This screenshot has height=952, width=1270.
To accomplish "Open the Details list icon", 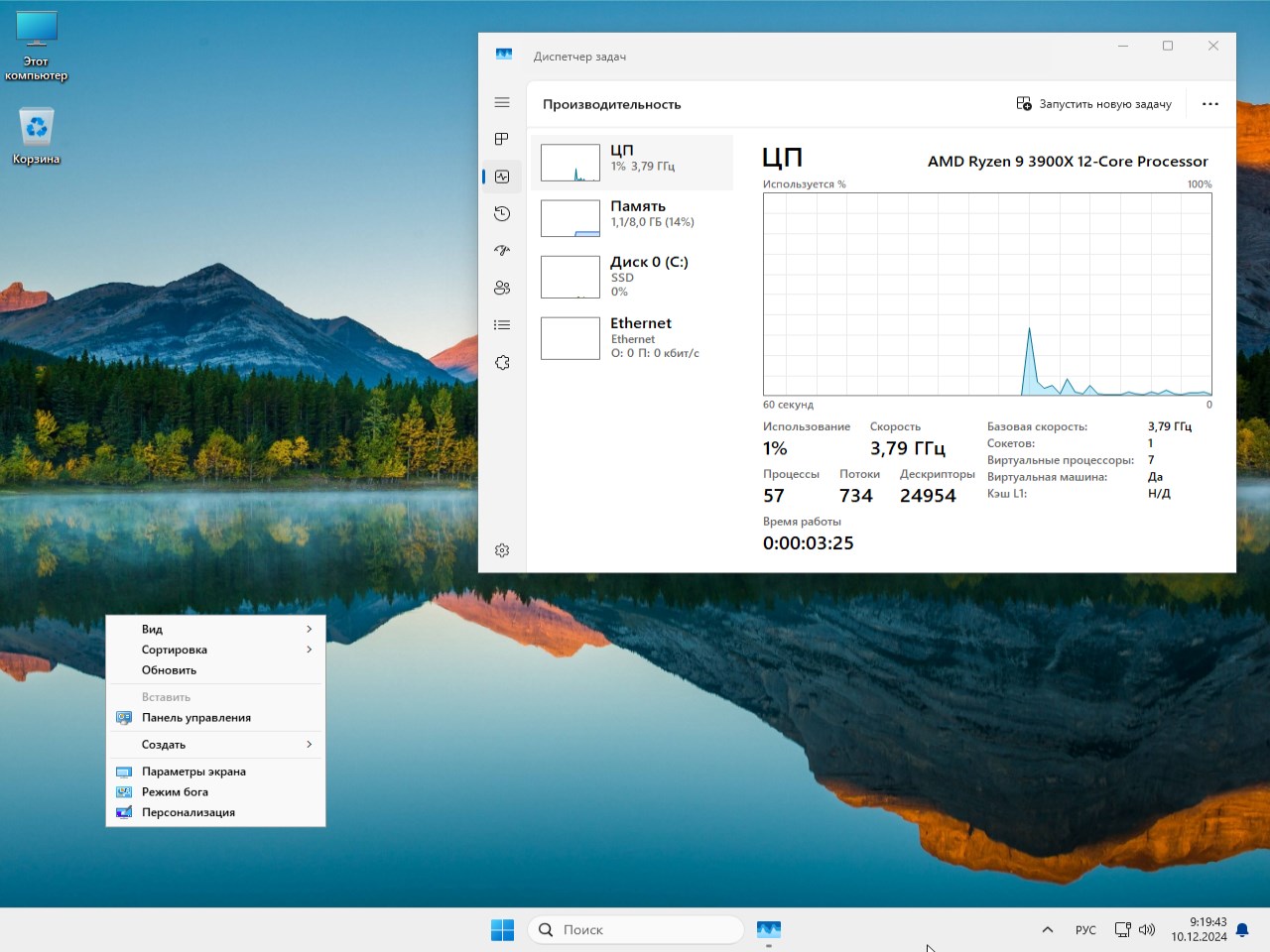I will point(502,325).
